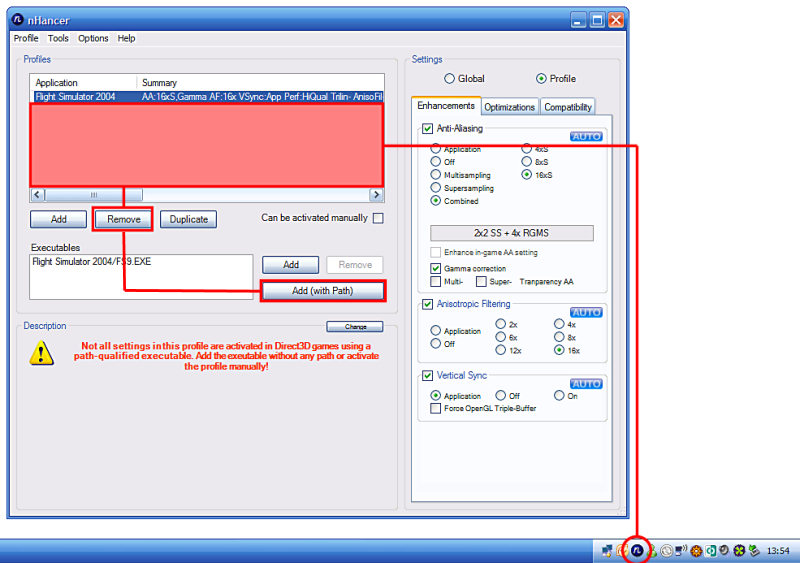Select the Global settings radio button
The height and width of the screenshot is (563, 800).
click(450, 78)
